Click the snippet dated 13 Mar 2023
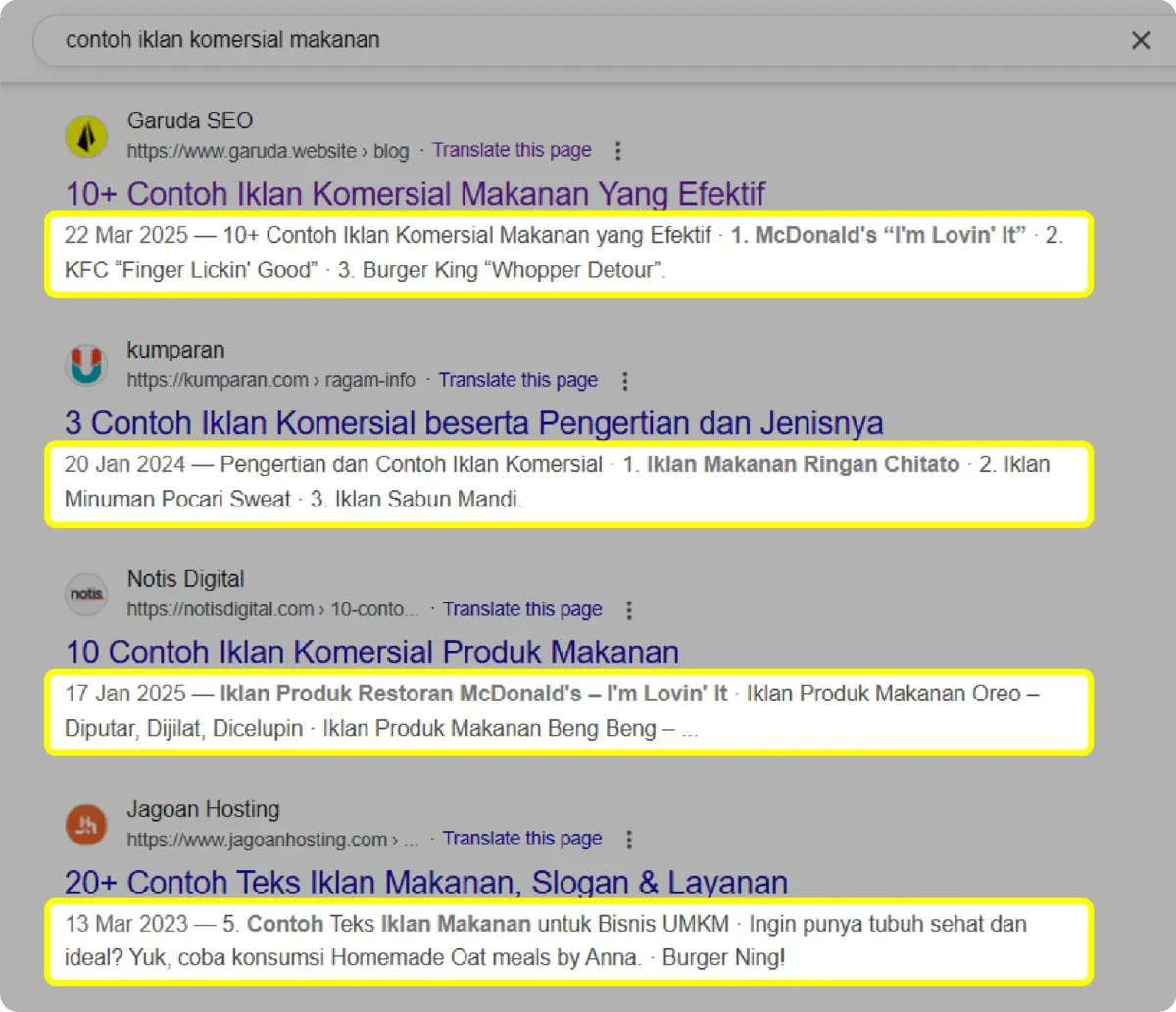 coord(568,940)
